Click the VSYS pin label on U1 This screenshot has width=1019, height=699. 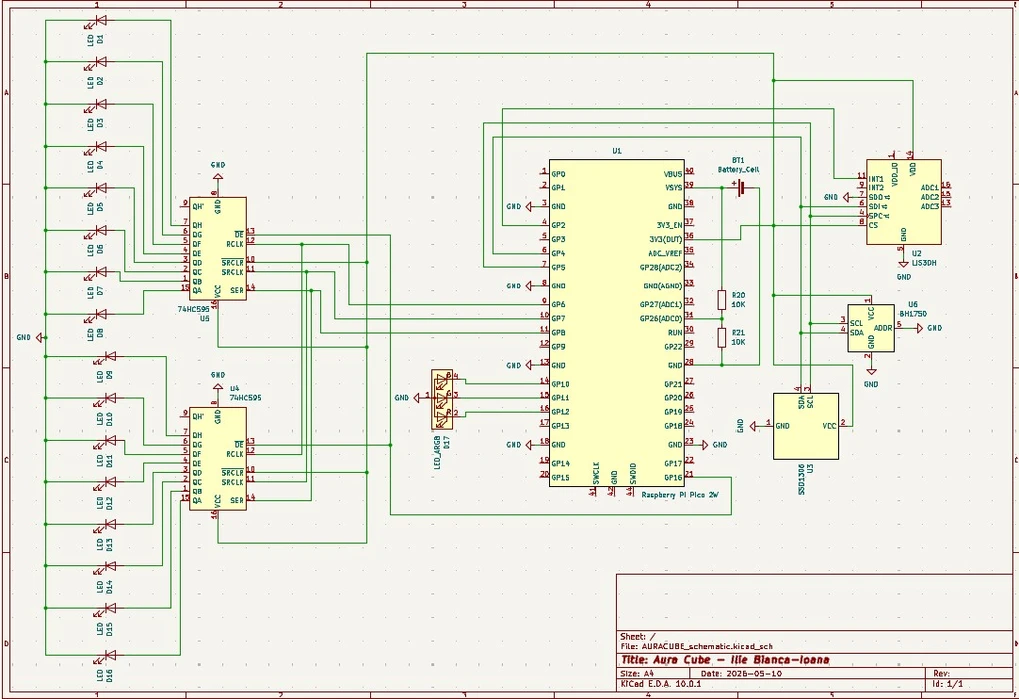click(x=674, y=188)
